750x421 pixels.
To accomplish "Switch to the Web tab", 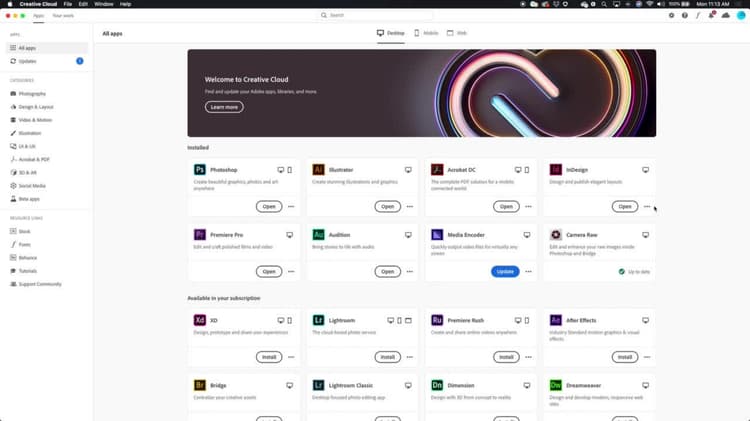I will pos(457,33).
